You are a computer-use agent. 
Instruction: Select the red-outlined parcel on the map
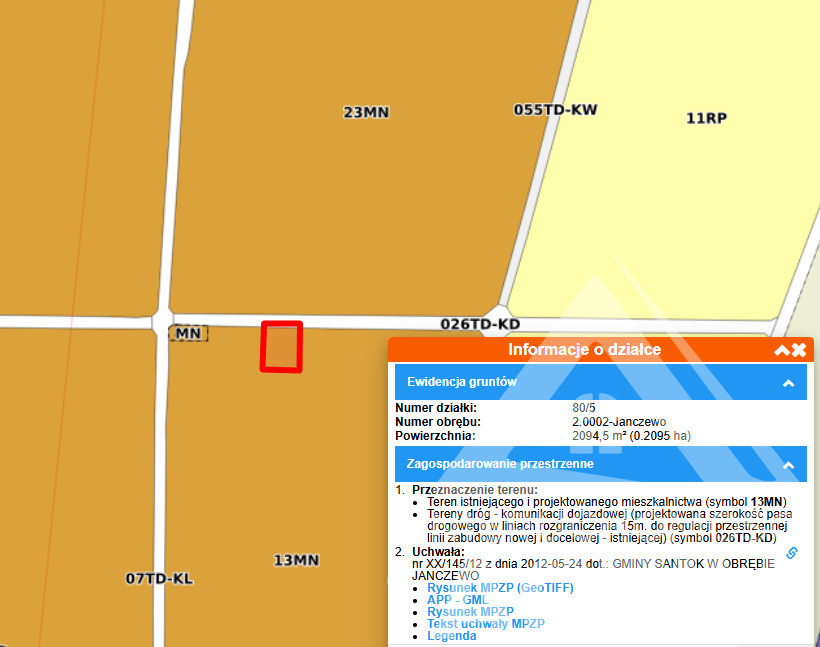282,347
